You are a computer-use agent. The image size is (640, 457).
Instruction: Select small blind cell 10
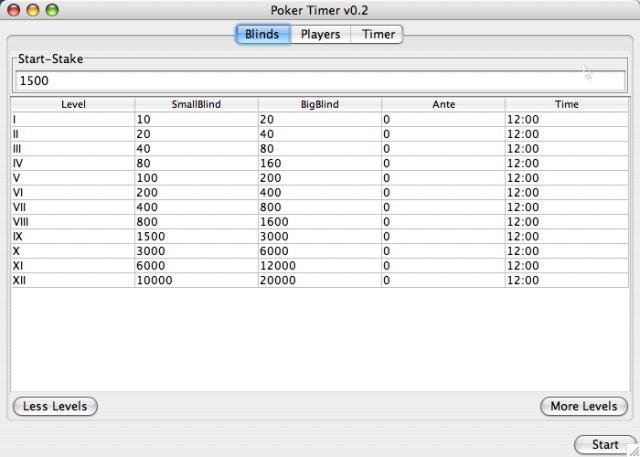[196, 120]
